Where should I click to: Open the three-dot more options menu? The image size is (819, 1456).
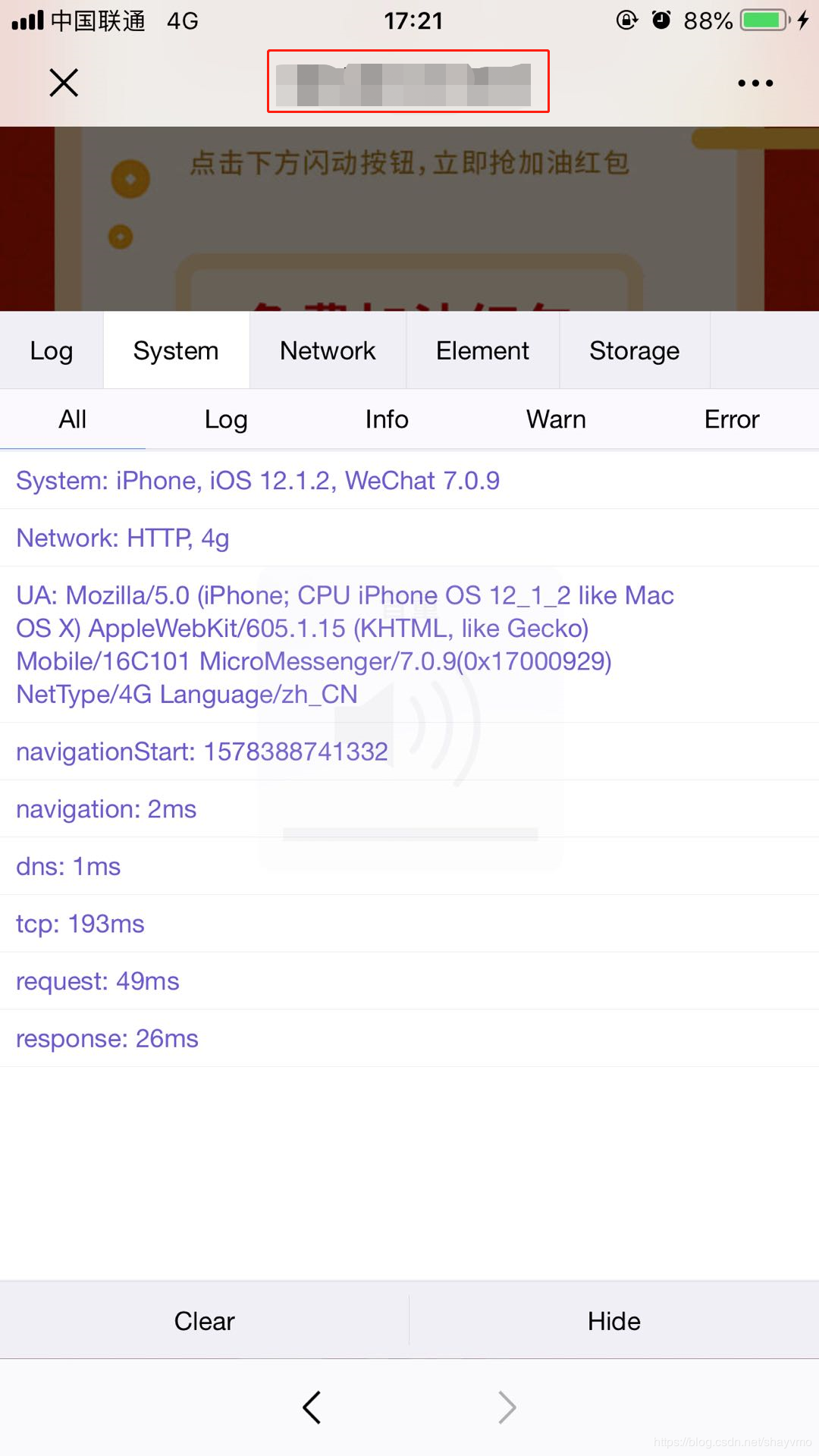(x=755, y=83)
